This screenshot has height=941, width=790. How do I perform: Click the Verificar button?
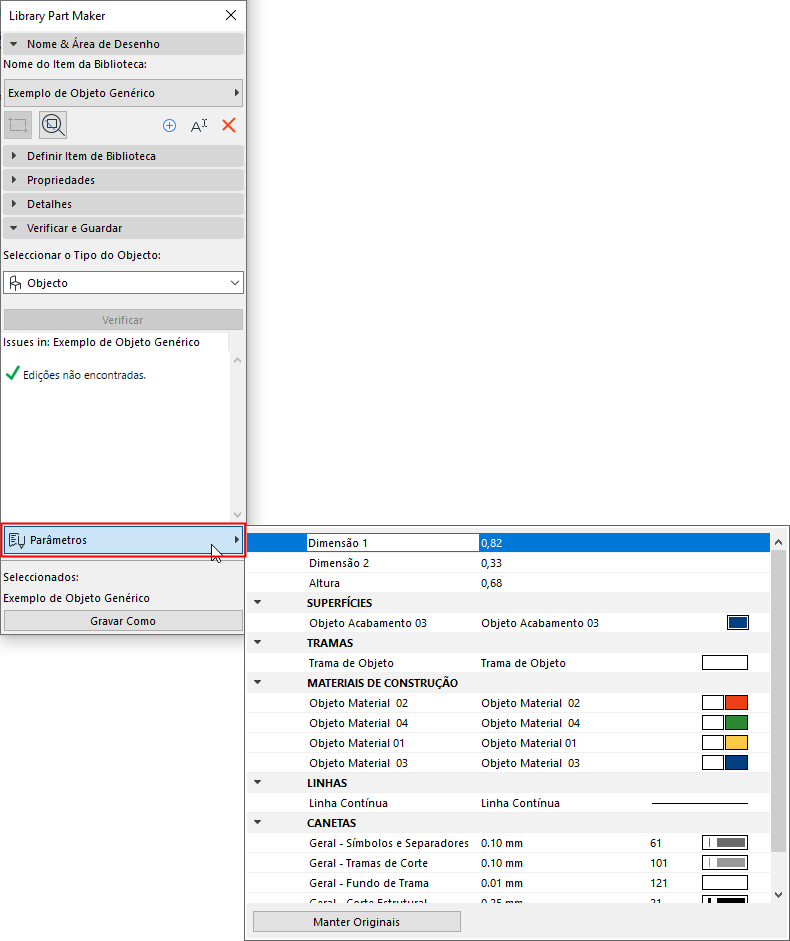(124, 320)
